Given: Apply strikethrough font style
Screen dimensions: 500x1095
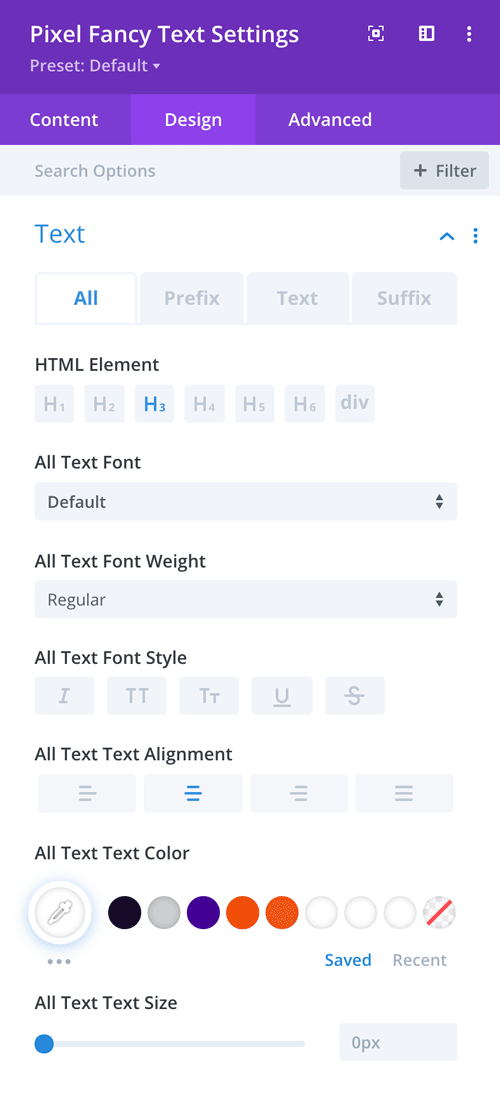Looking at the screenshot, I should point(355,696).
